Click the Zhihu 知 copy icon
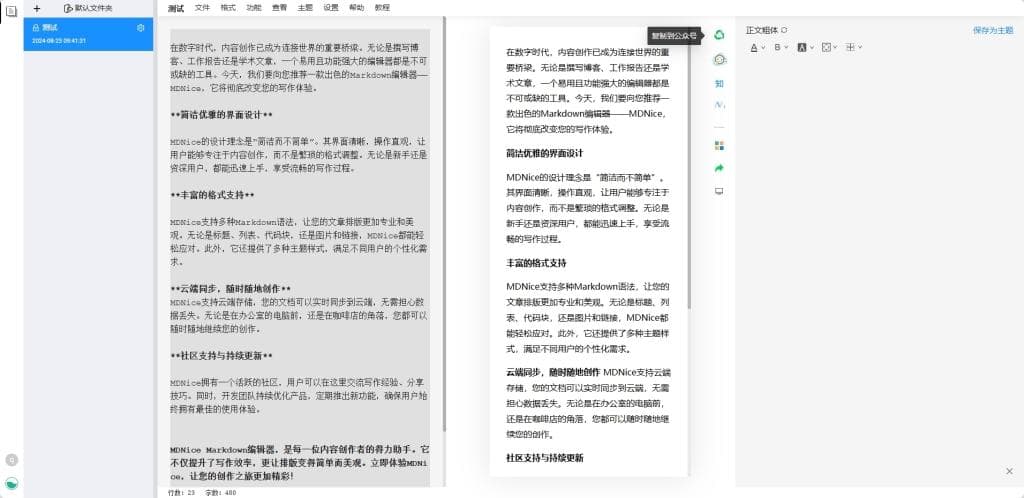The image size is (1024, 498). pos(719,84)
